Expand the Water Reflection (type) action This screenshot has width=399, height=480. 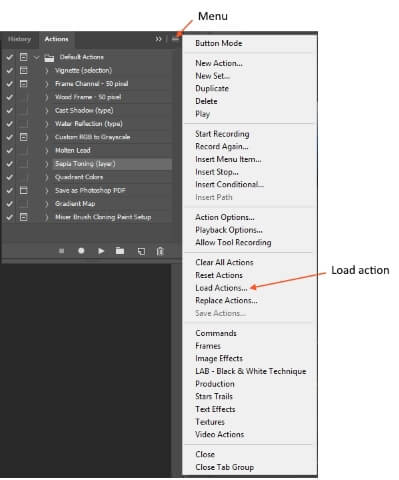coord(47,124)
